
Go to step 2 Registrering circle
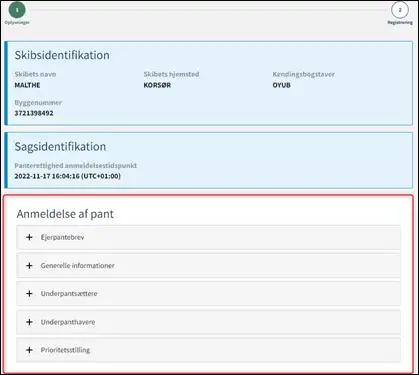tap(400, 10)
